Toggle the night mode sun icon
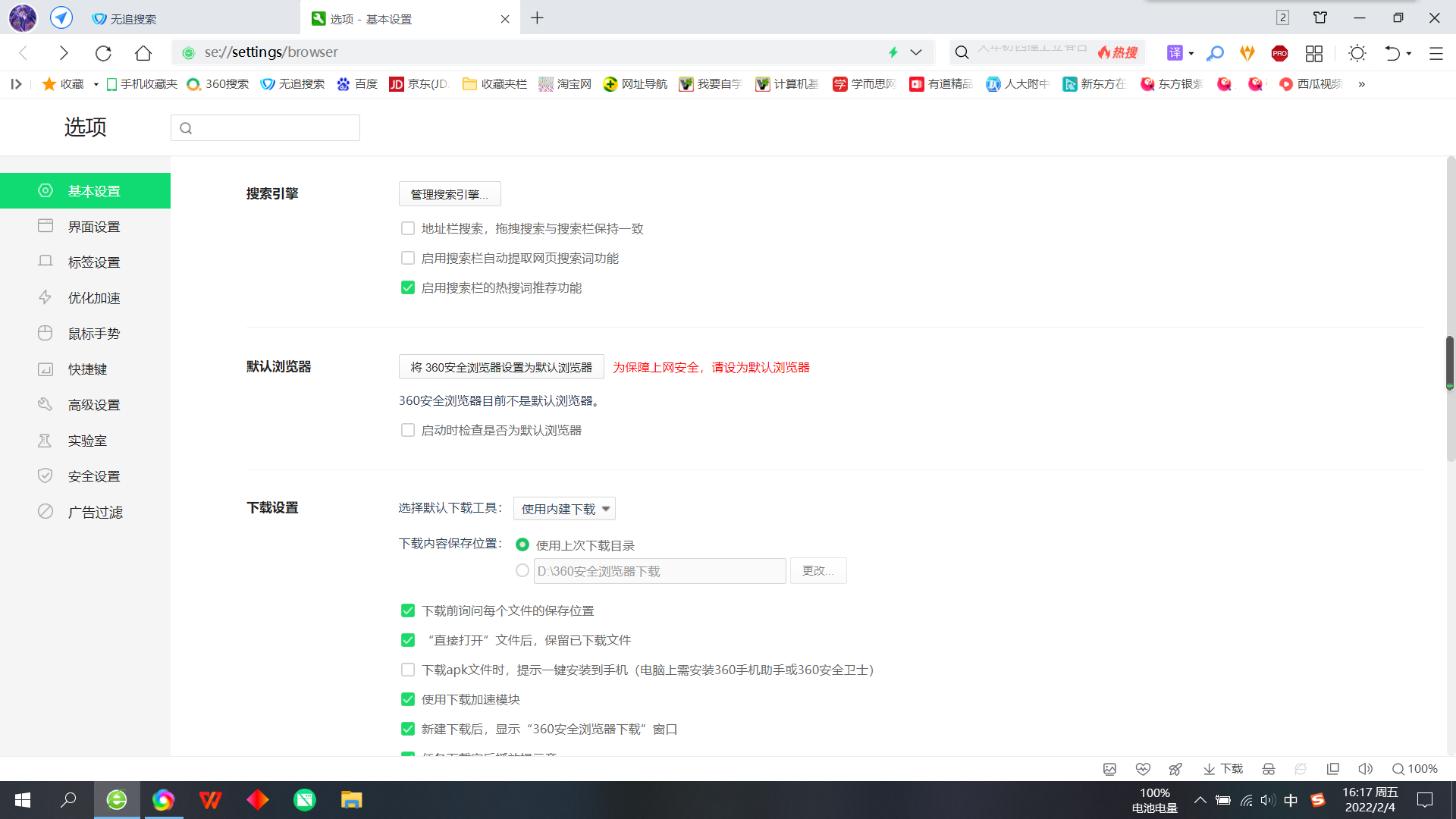1456x819 pixels. pos(1357,53)
